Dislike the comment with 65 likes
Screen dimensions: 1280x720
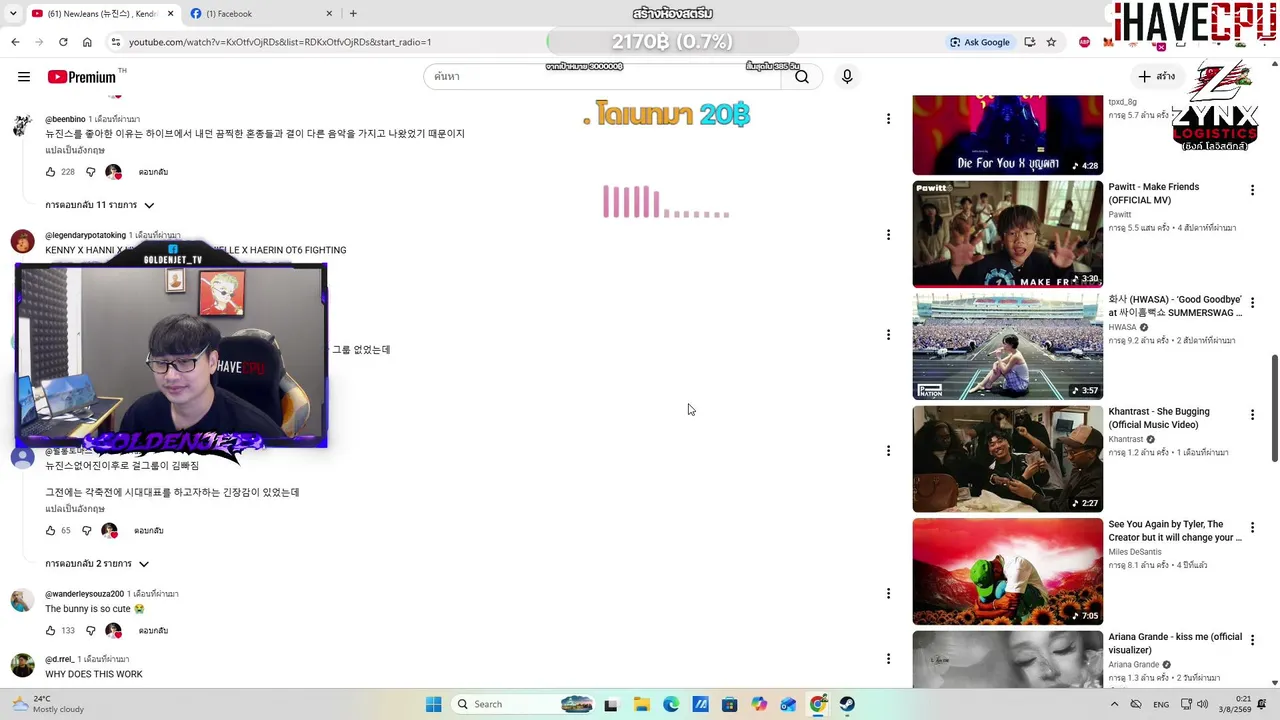[86, 531]
